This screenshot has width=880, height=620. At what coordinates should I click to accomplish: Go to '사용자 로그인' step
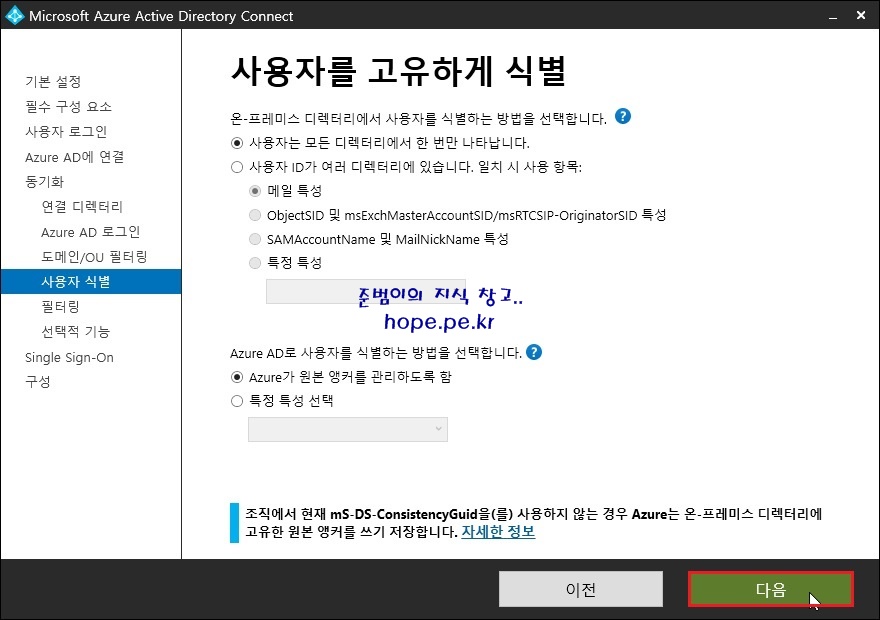(x=66, y=132)
